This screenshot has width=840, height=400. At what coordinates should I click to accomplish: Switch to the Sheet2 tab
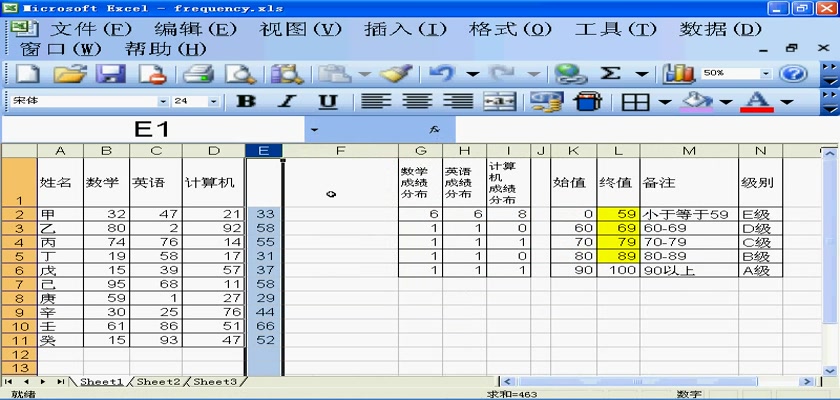158,381
